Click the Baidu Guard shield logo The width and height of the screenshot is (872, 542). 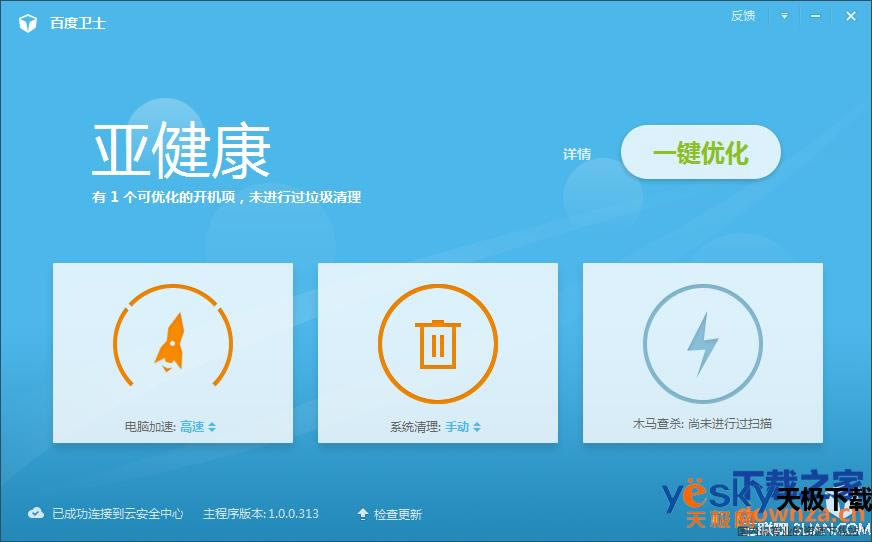coord(28,22)
